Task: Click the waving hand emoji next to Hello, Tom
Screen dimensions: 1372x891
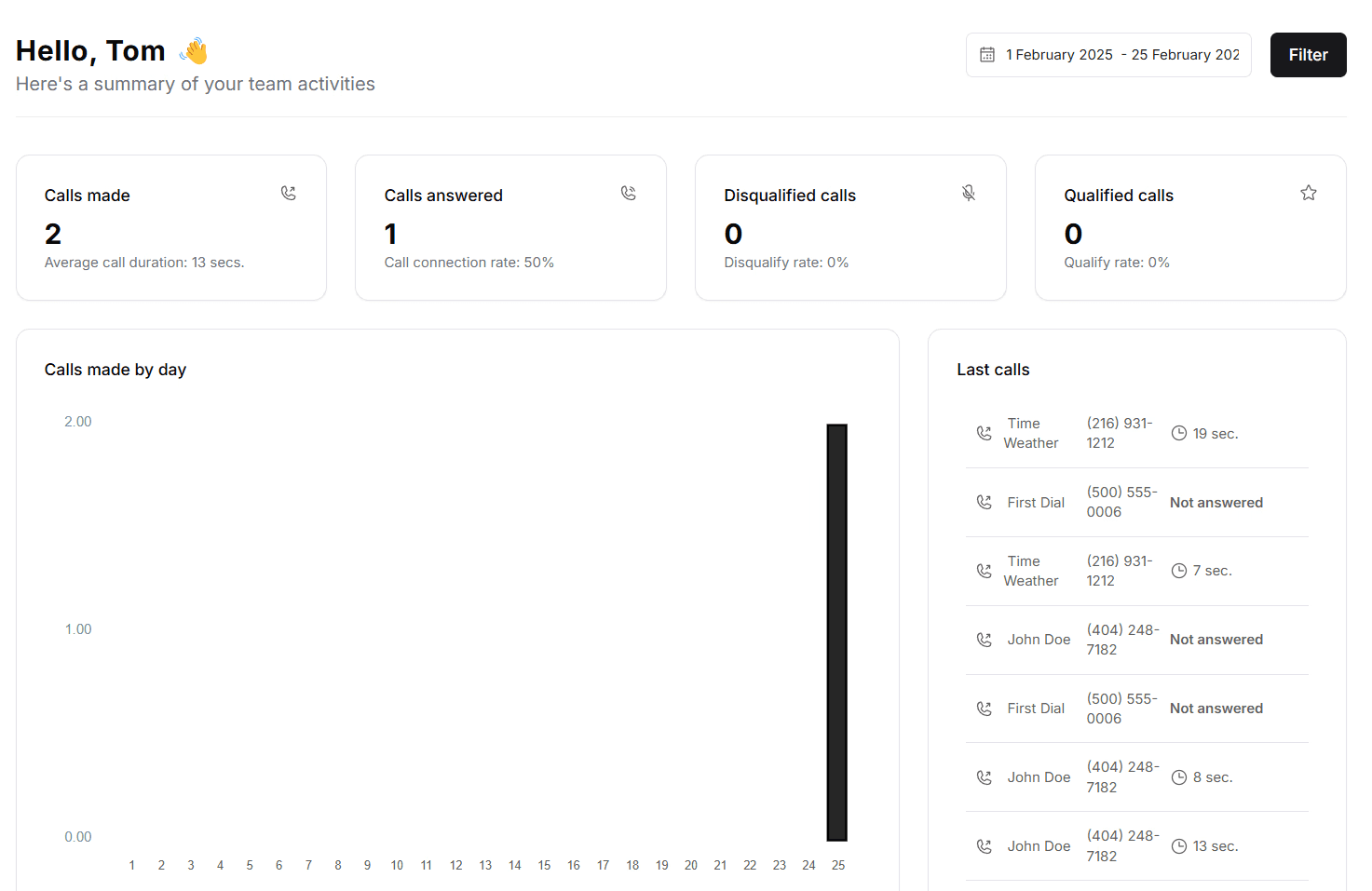Action: point(194,50)
